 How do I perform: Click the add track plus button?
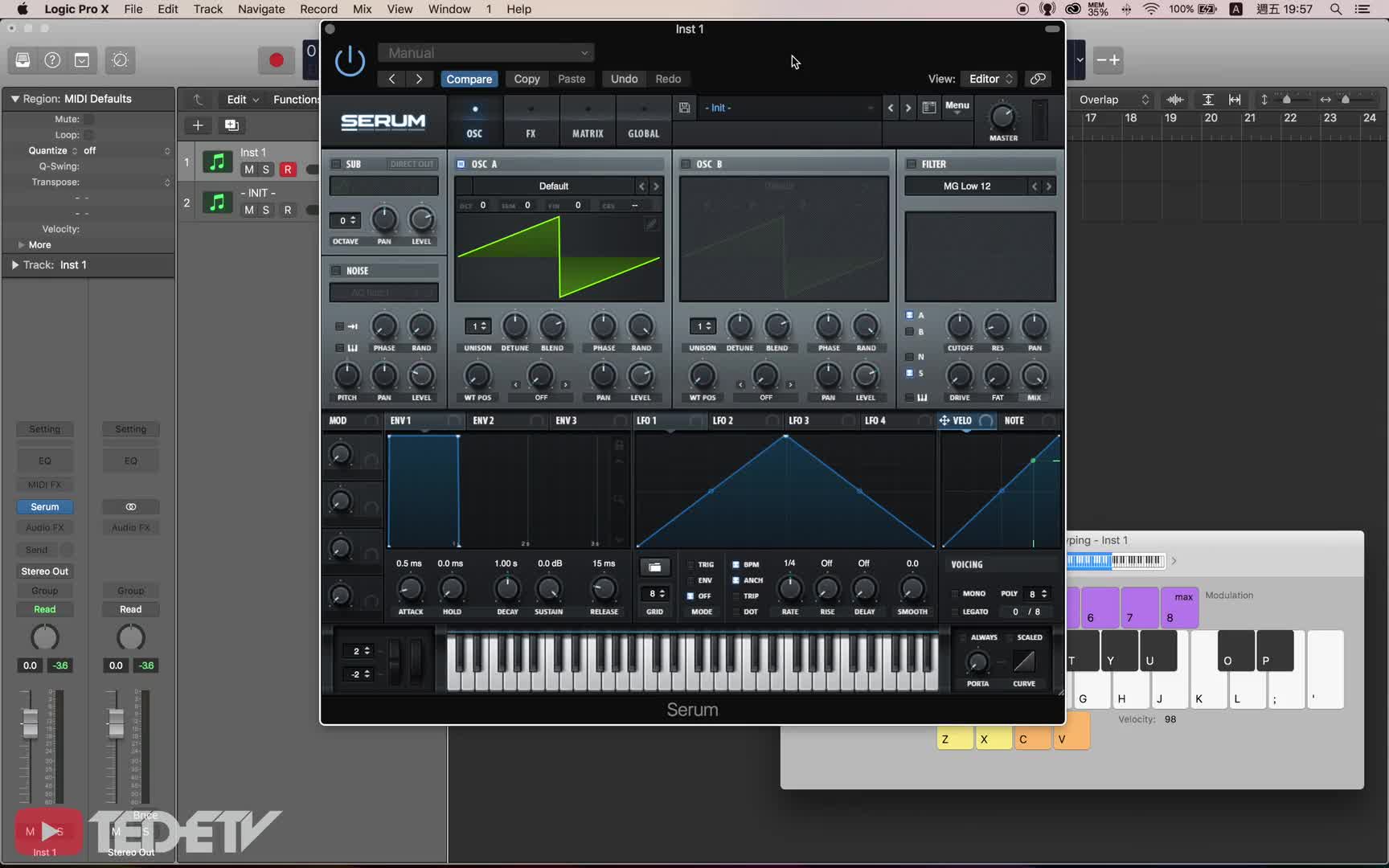tap(198, 125)
